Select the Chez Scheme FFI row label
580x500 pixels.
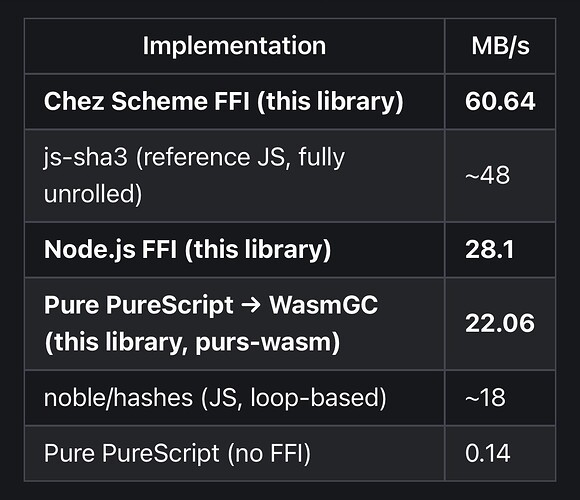223,101
